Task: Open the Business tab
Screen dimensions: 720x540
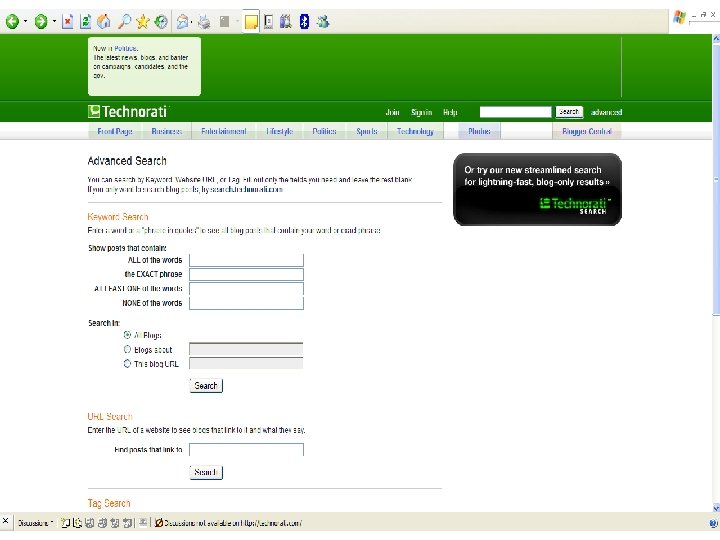Action: (x=167, y=131)
